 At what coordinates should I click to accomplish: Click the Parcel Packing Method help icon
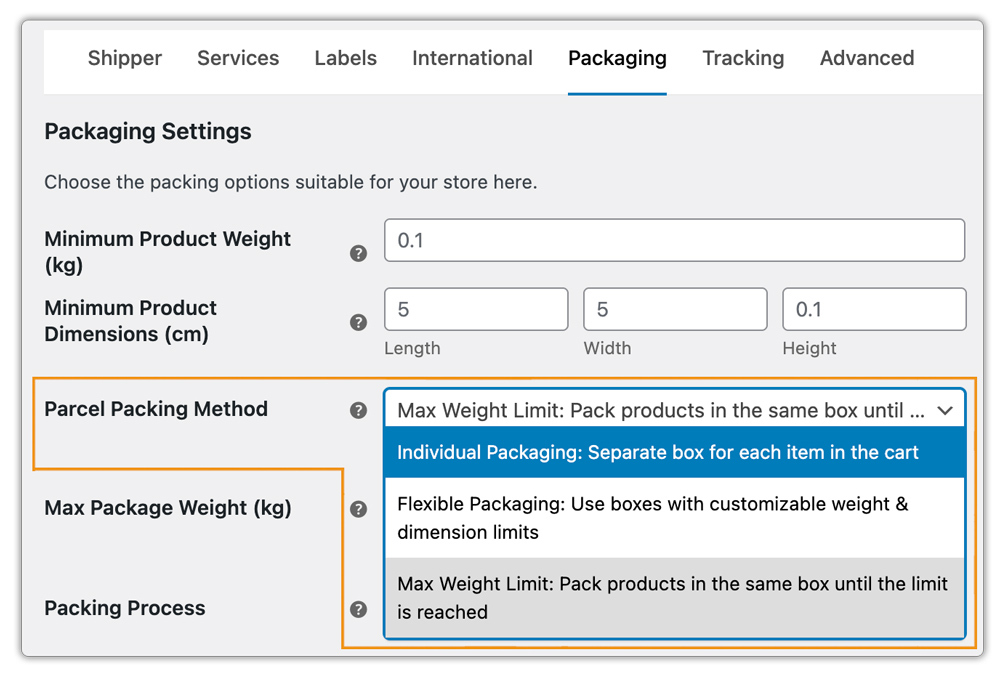[358, 410]
